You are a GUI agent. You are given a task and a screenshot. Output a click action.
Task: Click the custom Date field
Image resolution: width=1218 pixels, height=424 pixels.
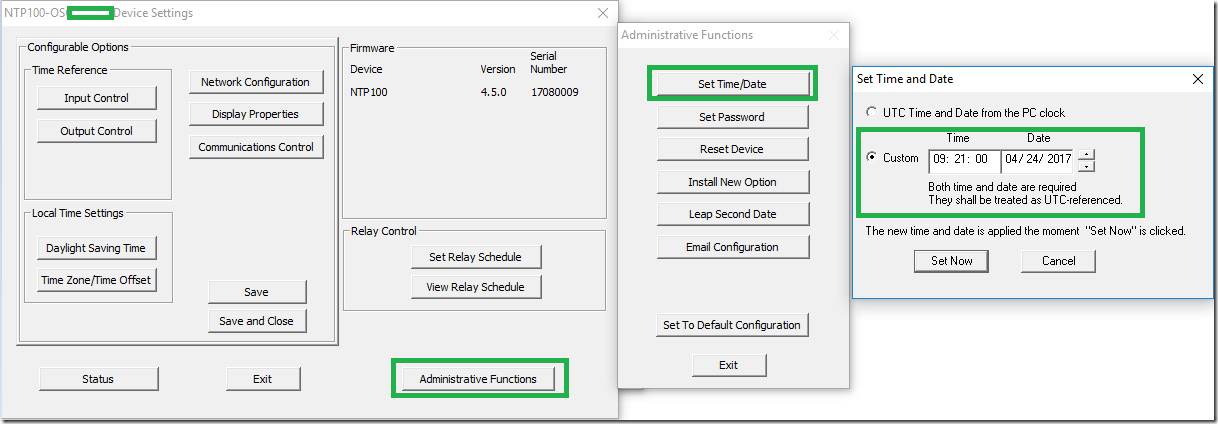point(1038,159)
